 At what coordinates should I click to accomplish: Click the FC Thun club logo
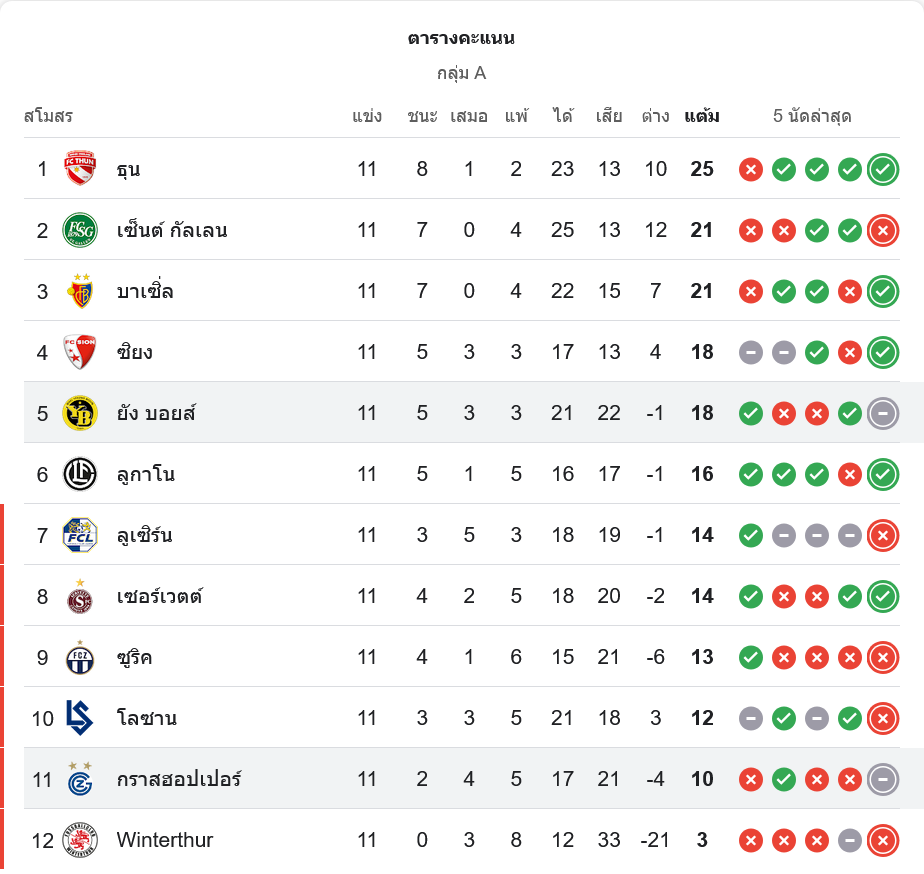pos(80,168)
